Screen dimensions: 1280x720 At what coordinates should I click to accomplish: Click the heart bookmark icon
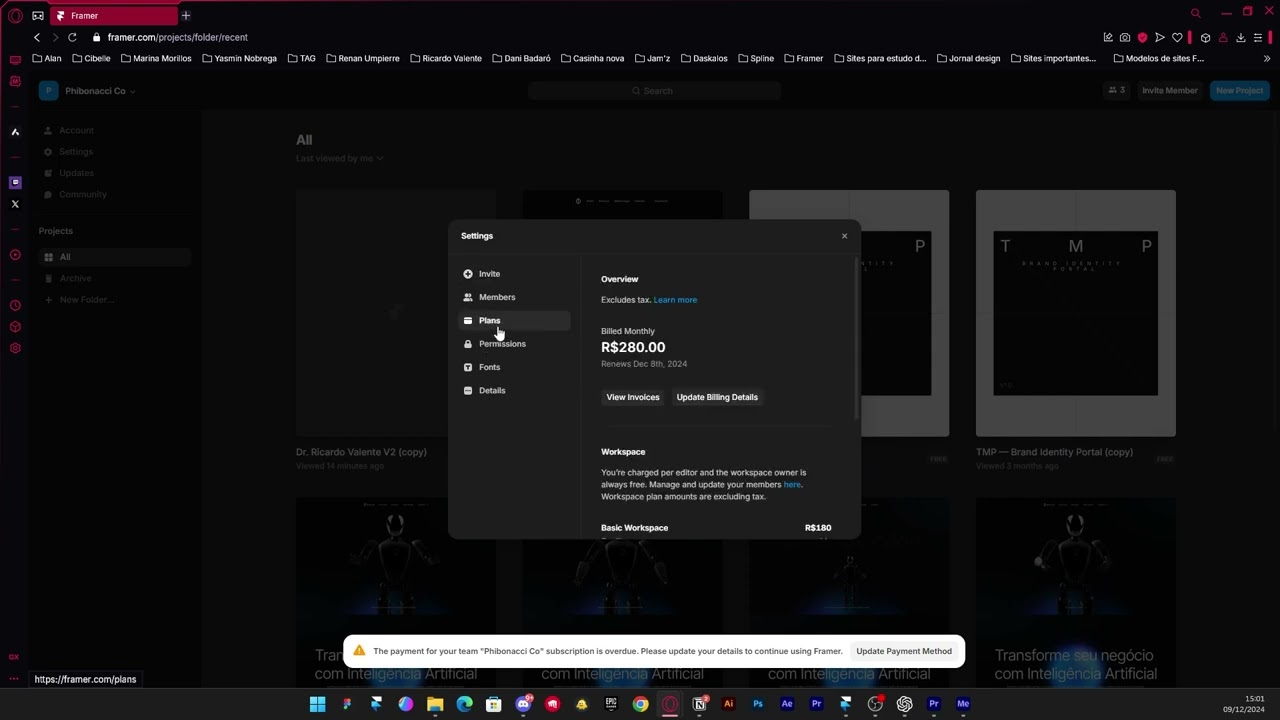point(1177,37)
